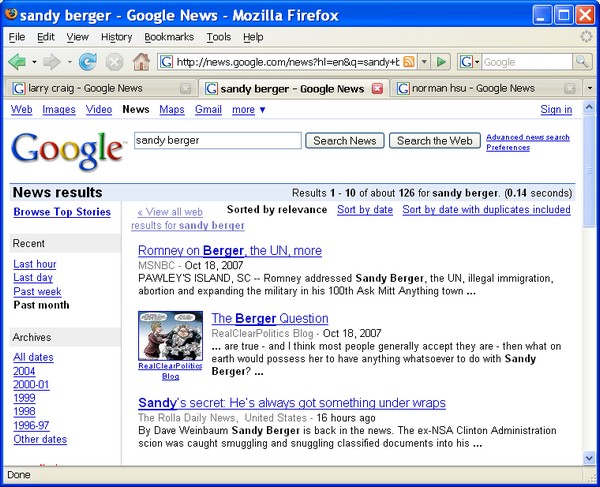The width and height of the screenshot is (600, 487).
Task: Open the Bookmarks menu
Action: [169, 37]
